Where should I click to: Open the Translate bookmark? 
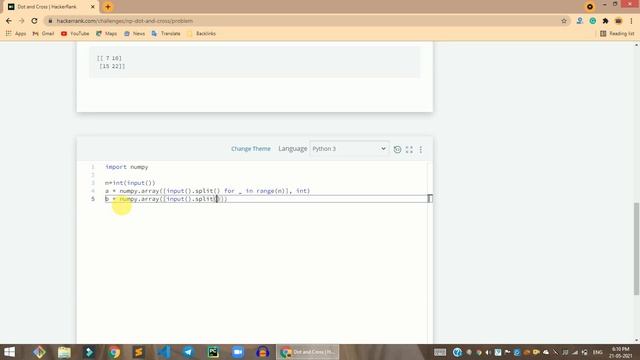click(166, 33)
